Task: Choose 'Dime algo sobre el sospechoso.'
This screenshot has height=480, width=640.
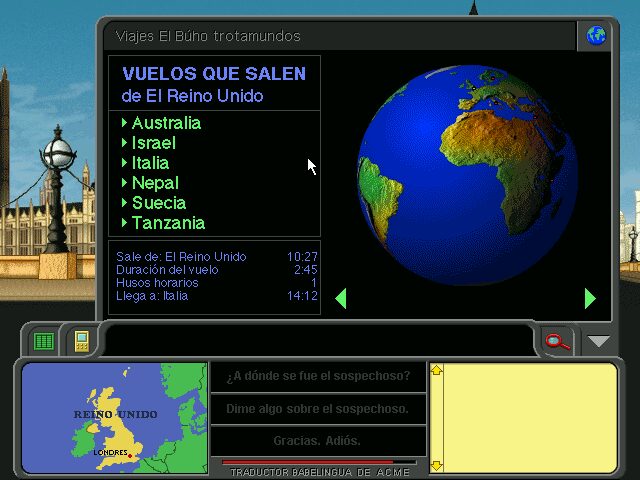Action: click(x=318, y=409)
